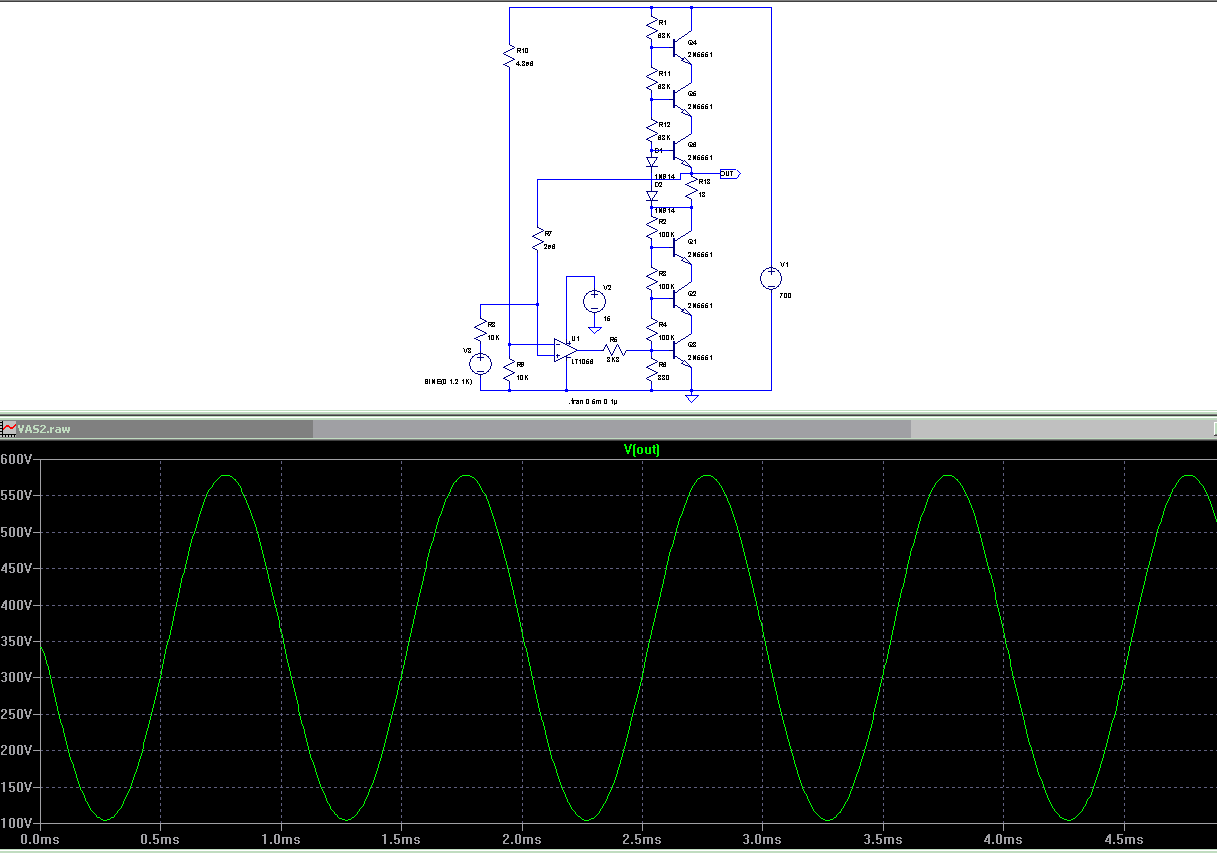Click the OUT net label flag

(730, 174)
